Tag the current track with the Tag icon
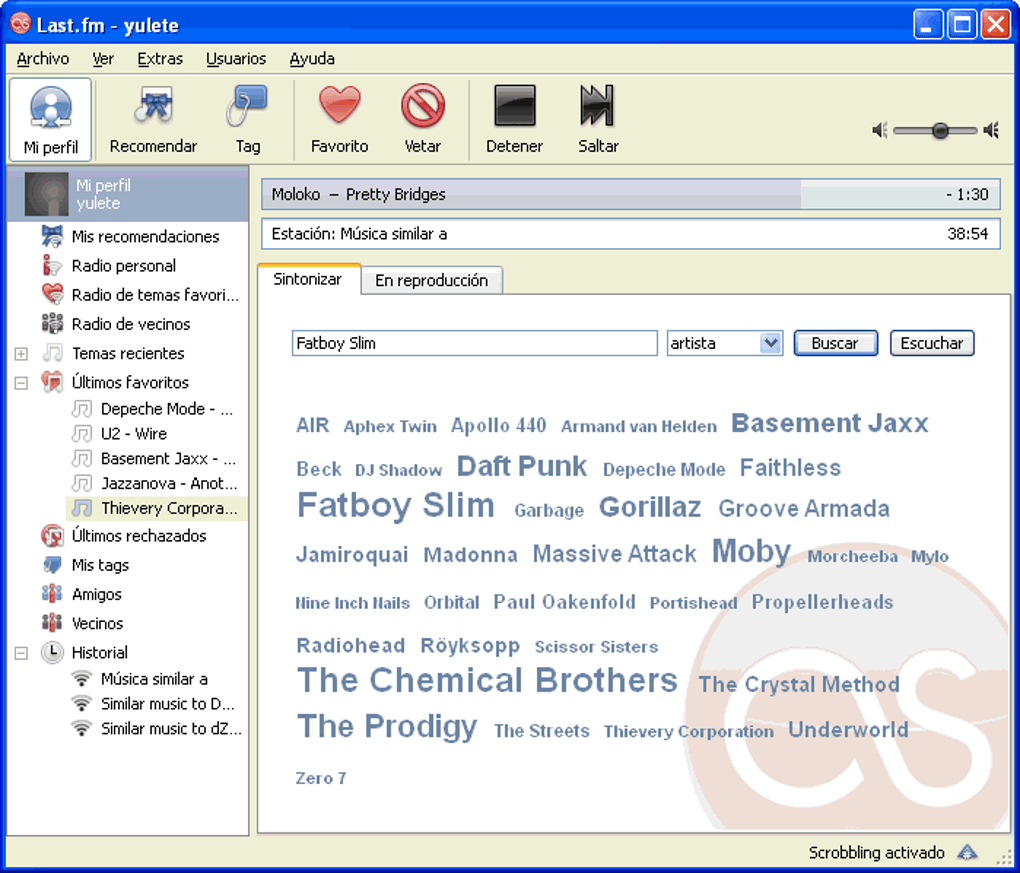Viewport: 1020px width, 873px height. pyautogui.click(x=247, y=120)
